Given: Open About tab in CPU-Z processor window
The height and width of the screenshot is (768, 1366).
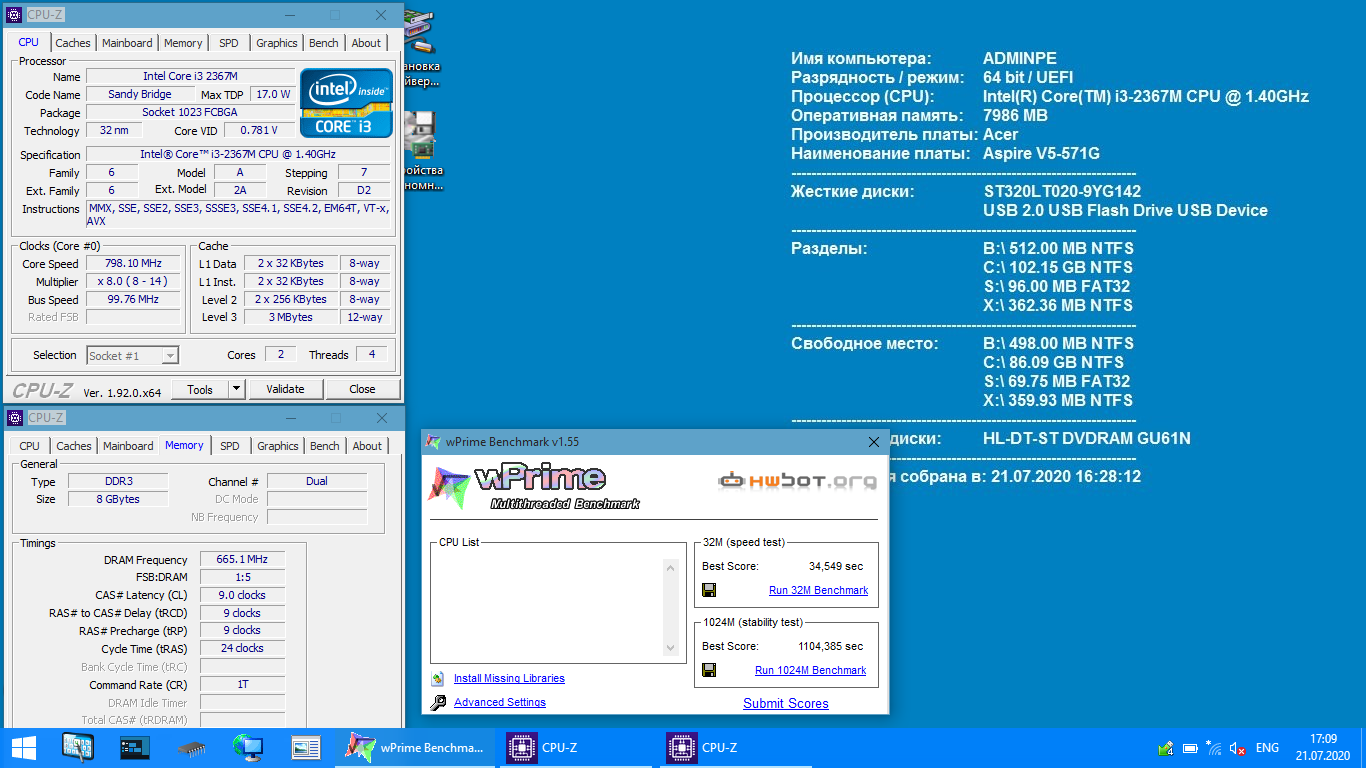Looking at the screenshot, I should click(366, 43).
